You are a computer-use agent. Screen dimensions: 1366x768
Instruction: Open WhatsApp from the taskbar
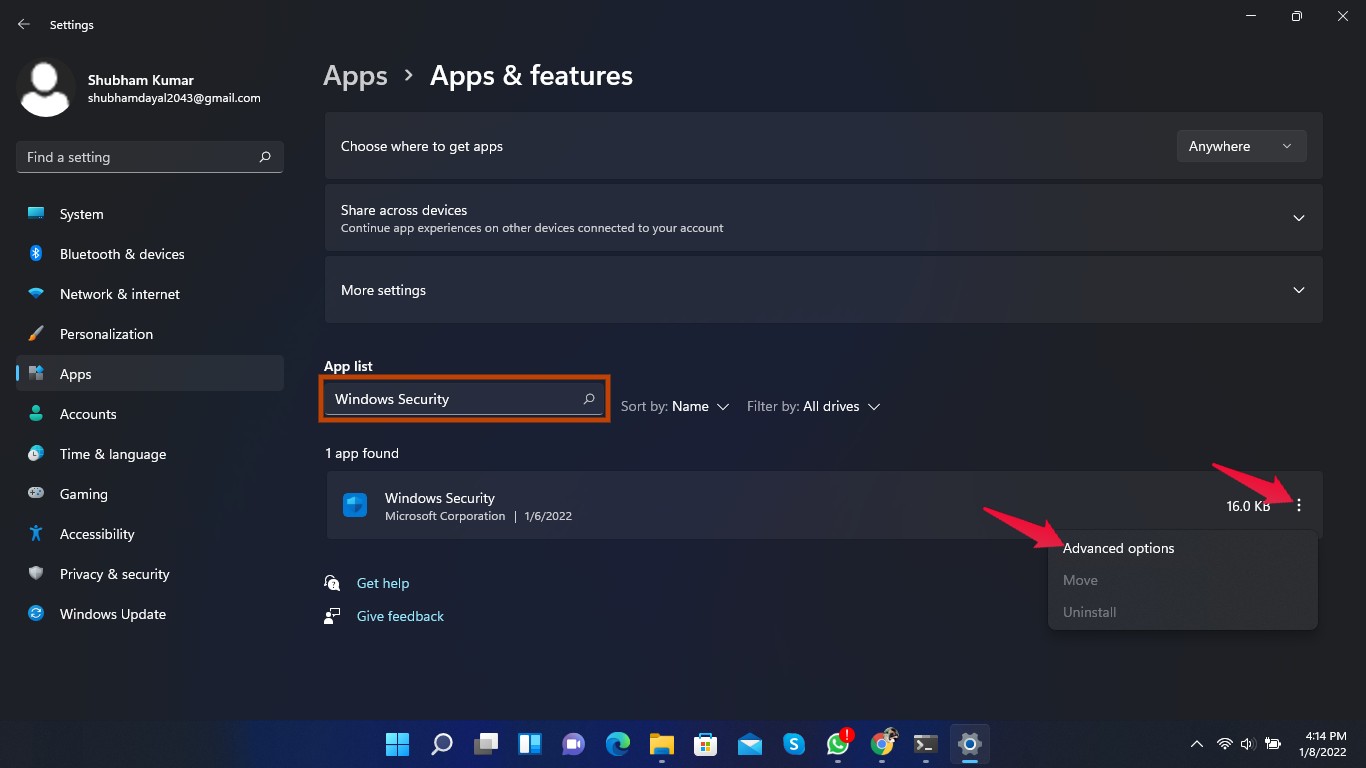838,744
